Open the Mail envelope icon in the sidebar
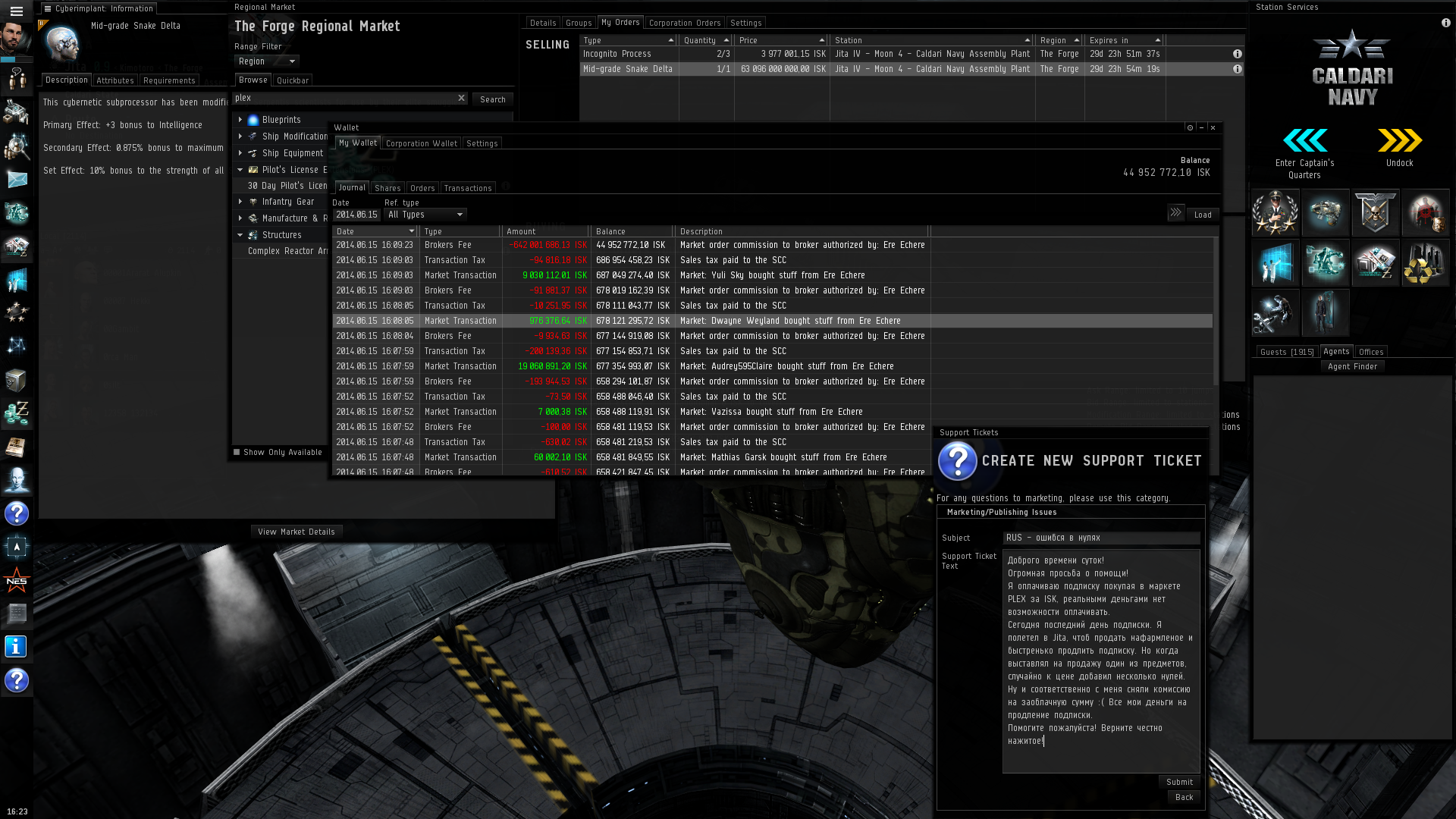Viewport: 1456px width, 819px height. pyautogui.click(x=16, y=180)
